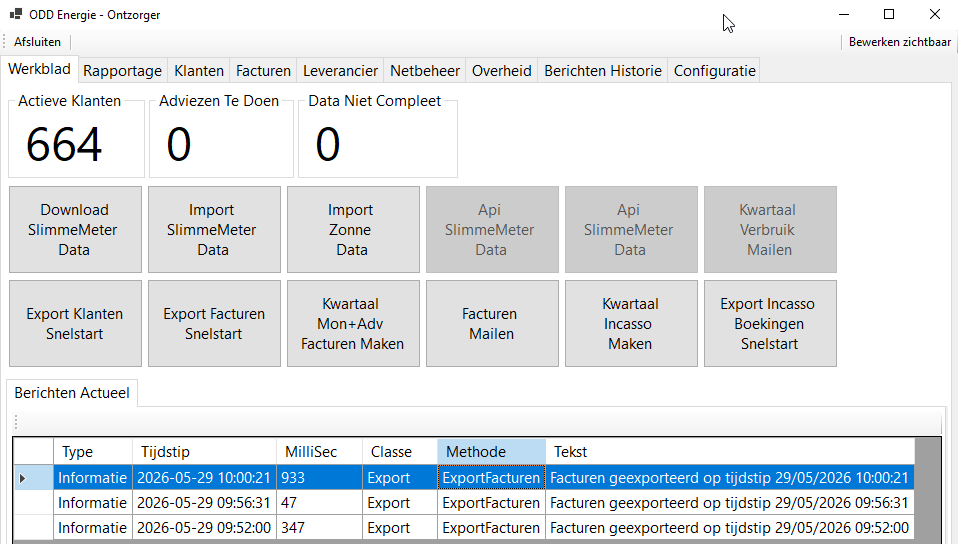Open the Leverancier tab
The image size is (958, 544).
[340, 71]
